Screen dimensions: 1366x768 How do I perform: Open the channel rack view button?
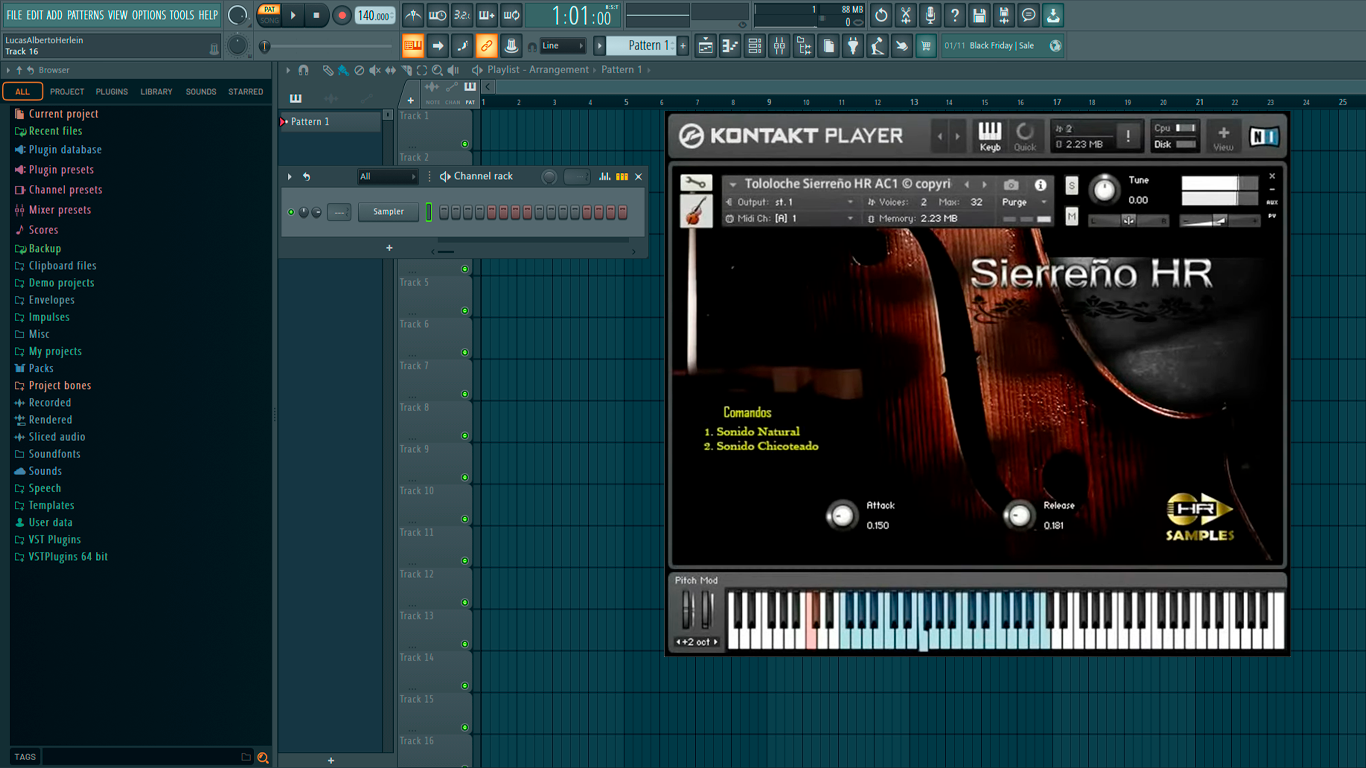click(x=755, y=46)
